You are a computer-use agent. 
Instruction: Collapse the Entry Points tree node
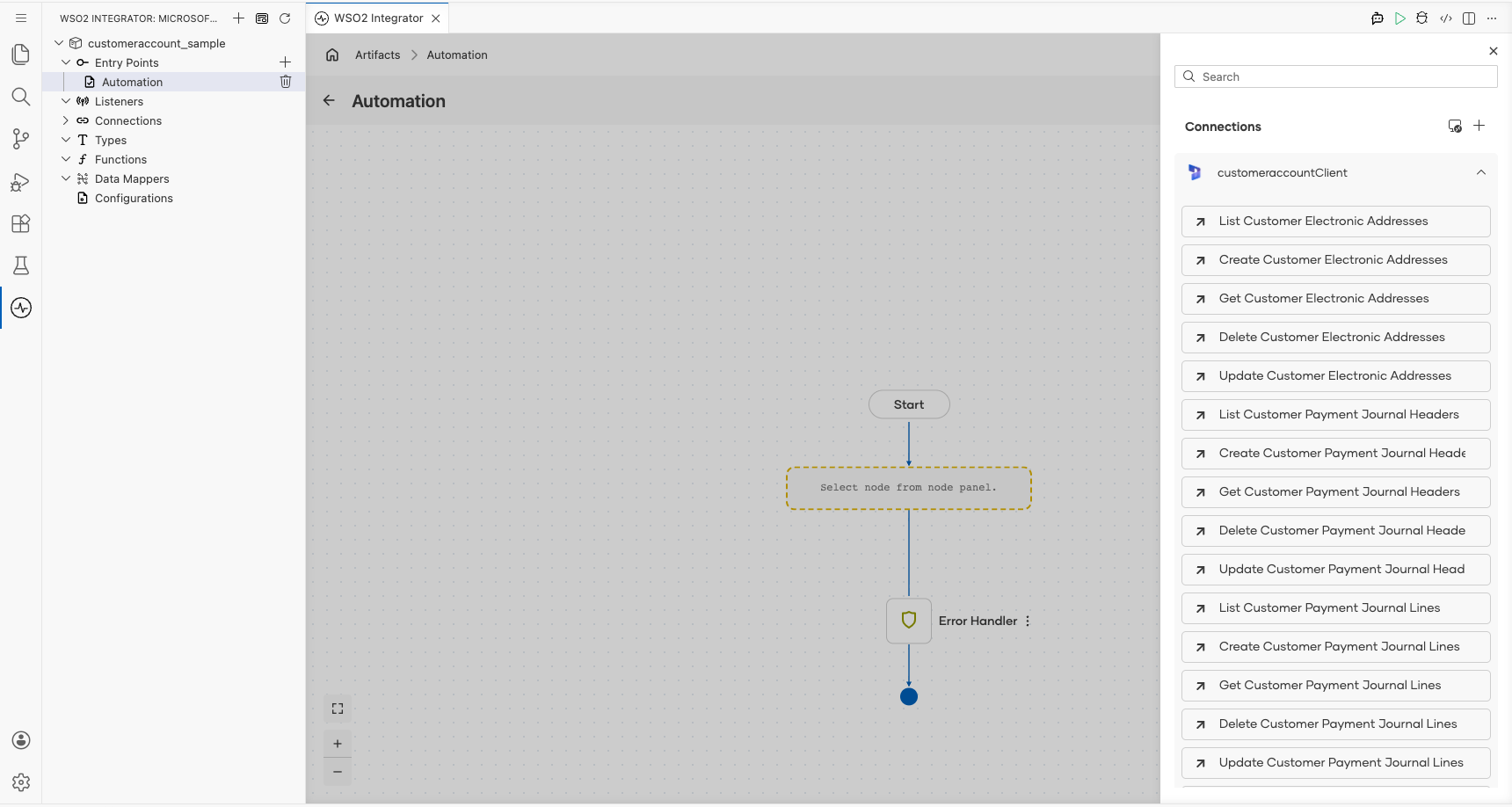pyautogui.click(x=66, y=62)
